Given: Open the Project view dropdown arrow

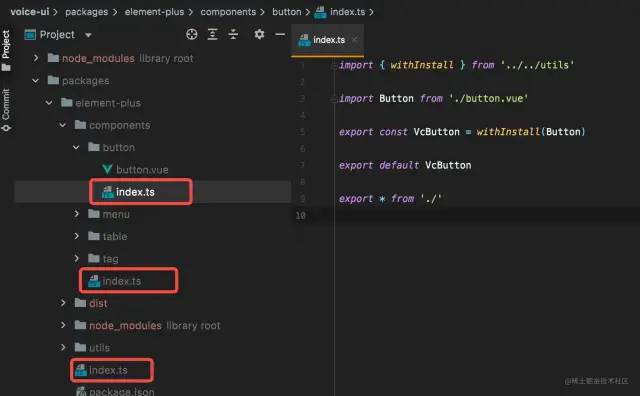Looking at the screenshot, I should pos(88,35).
